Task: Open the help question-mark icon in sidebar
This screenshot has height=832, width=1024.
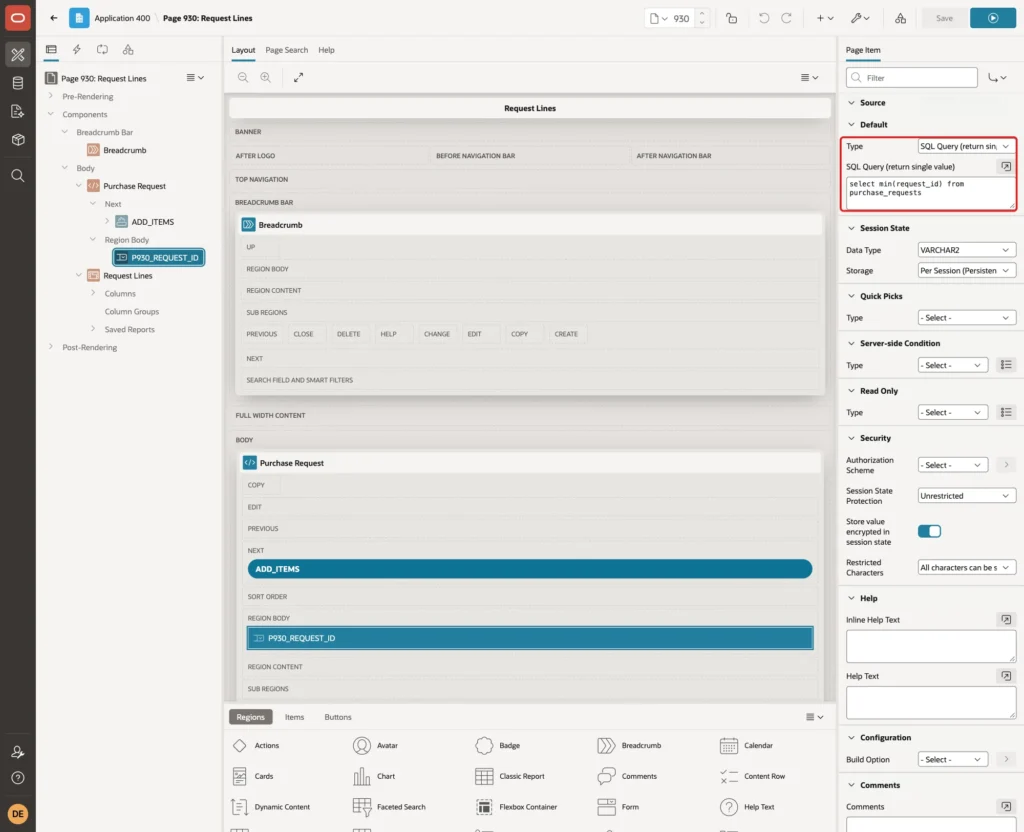Action: coord(18,778)
